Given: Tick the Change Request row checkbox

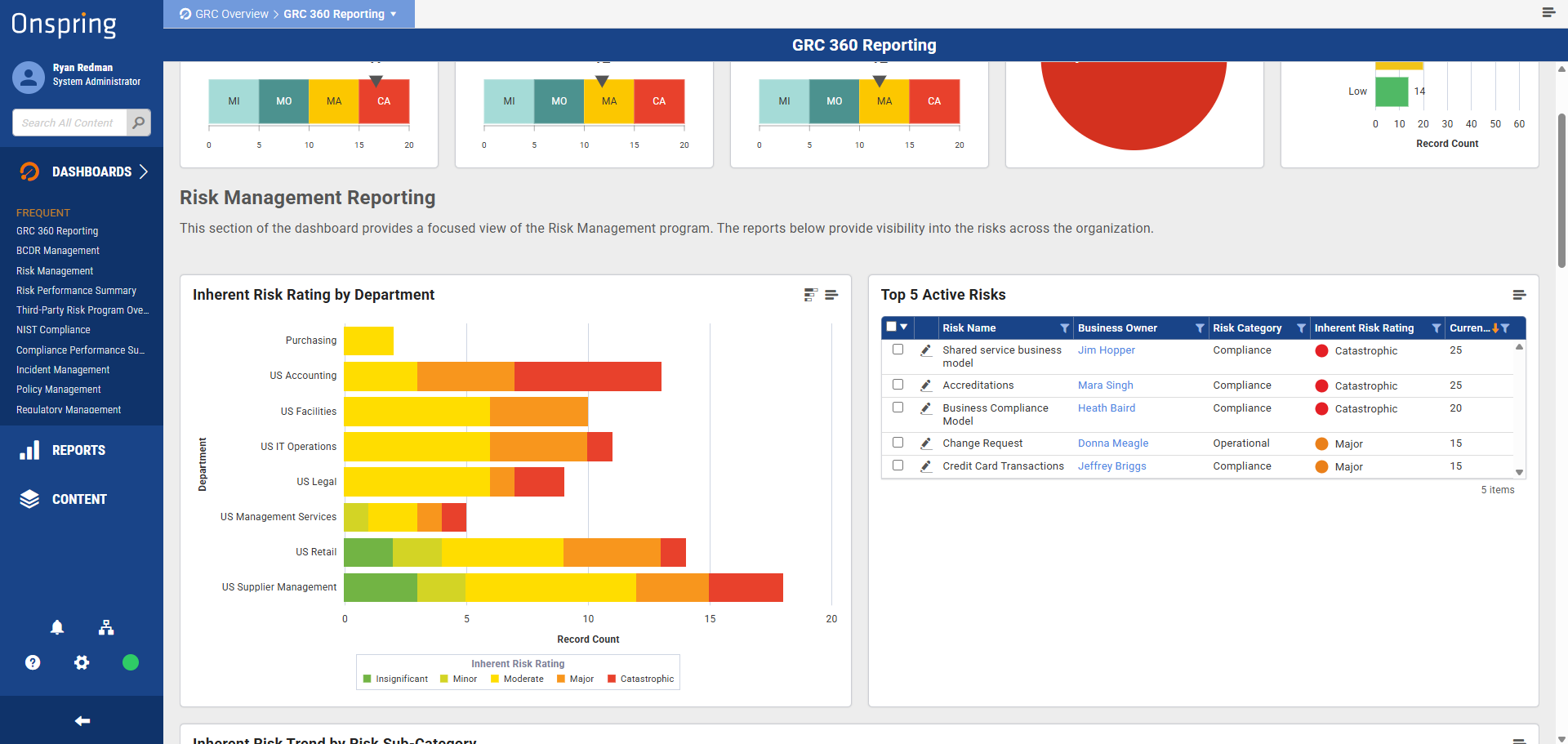Looking at the screenshot, I should pyautogui.click(x=898, y=443).
